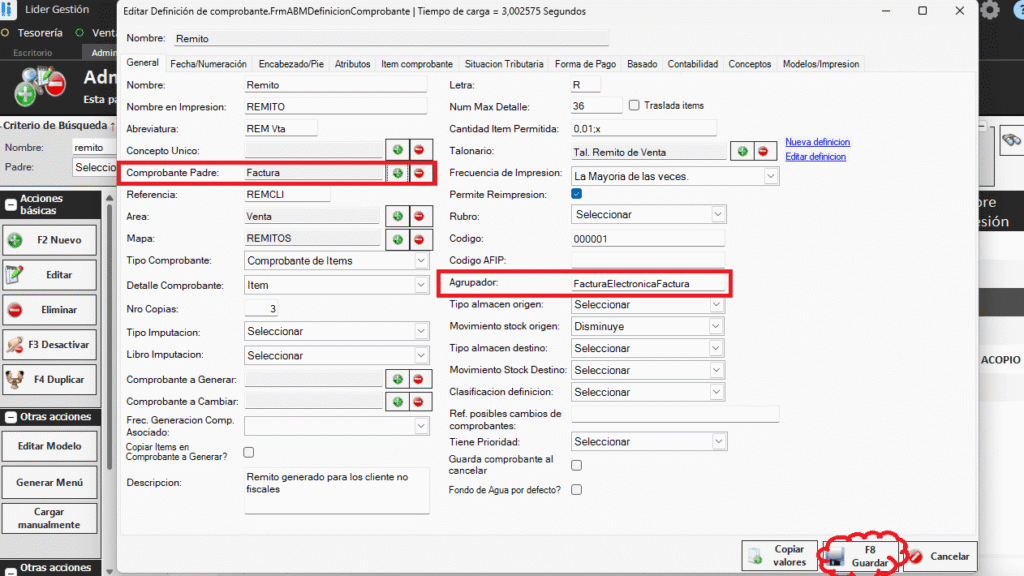The width and height of the screenshot is (1024, 576).
Task: Click green add icon for Area field
Action: coord(397,216)
